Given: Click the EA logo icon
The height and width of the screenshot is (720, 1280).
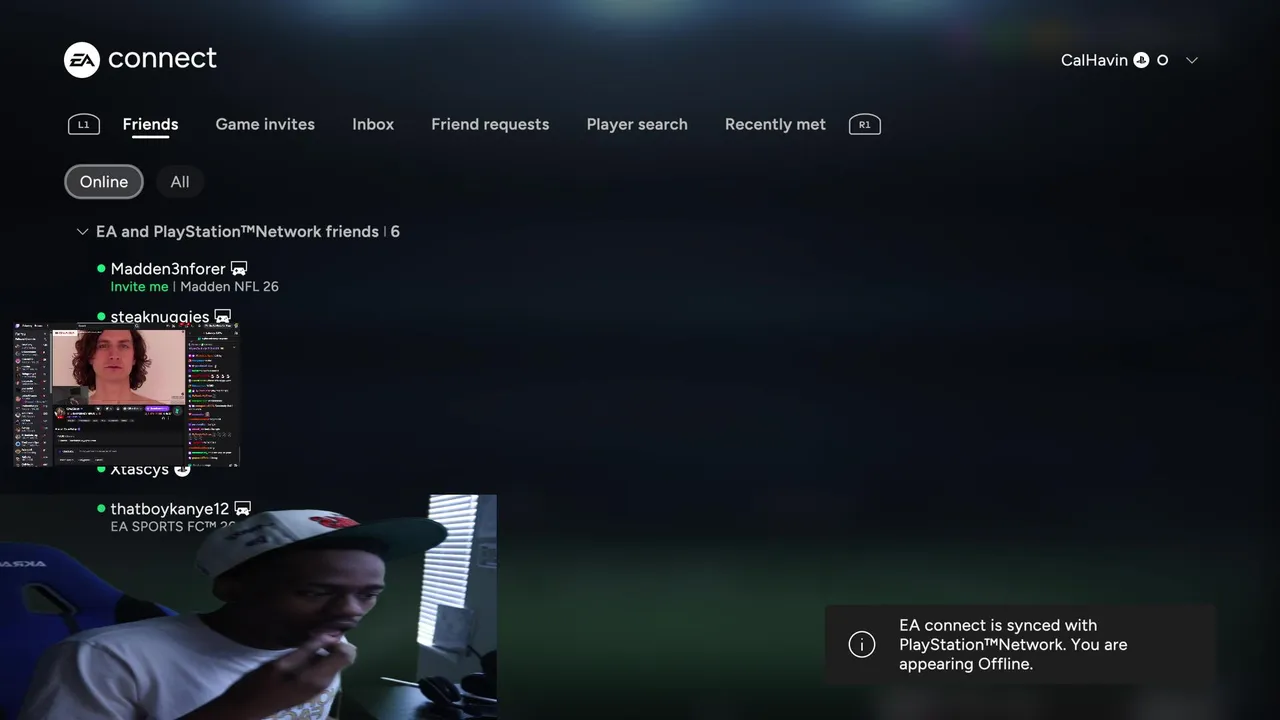Looking at the screenshot, I should coord(82,60).
